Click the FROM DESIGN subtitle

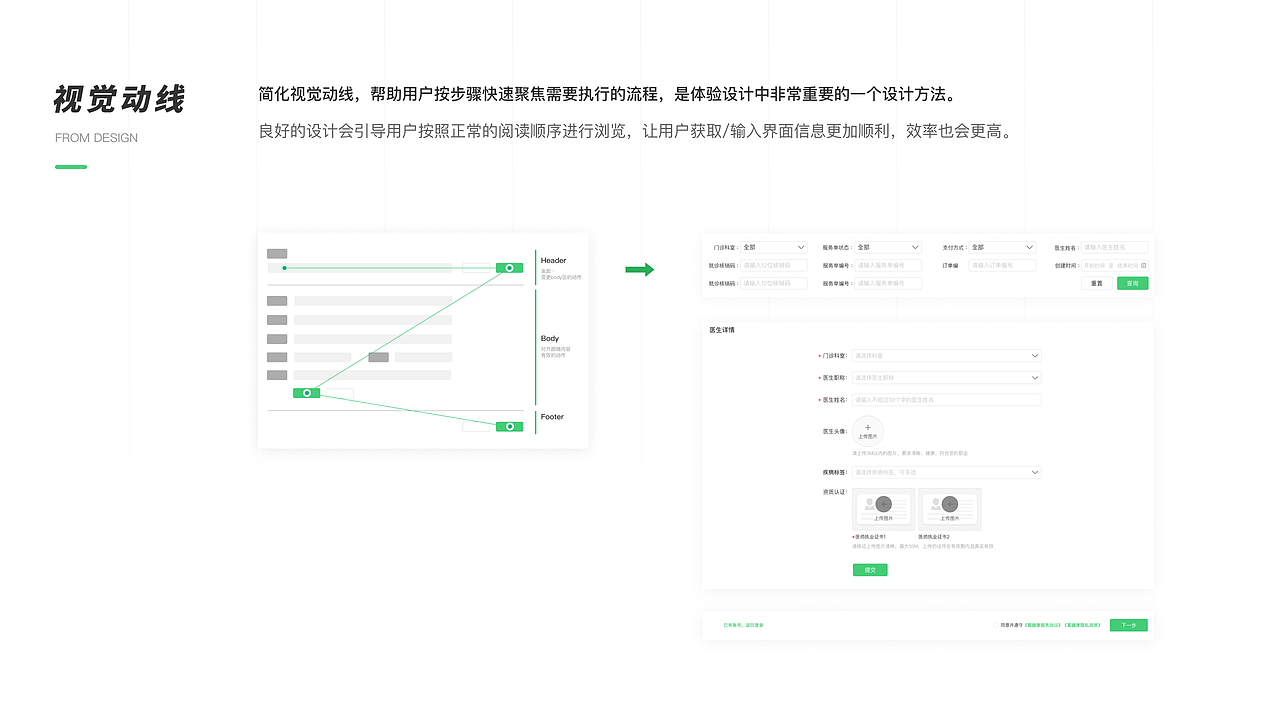(x=97, y=138)
